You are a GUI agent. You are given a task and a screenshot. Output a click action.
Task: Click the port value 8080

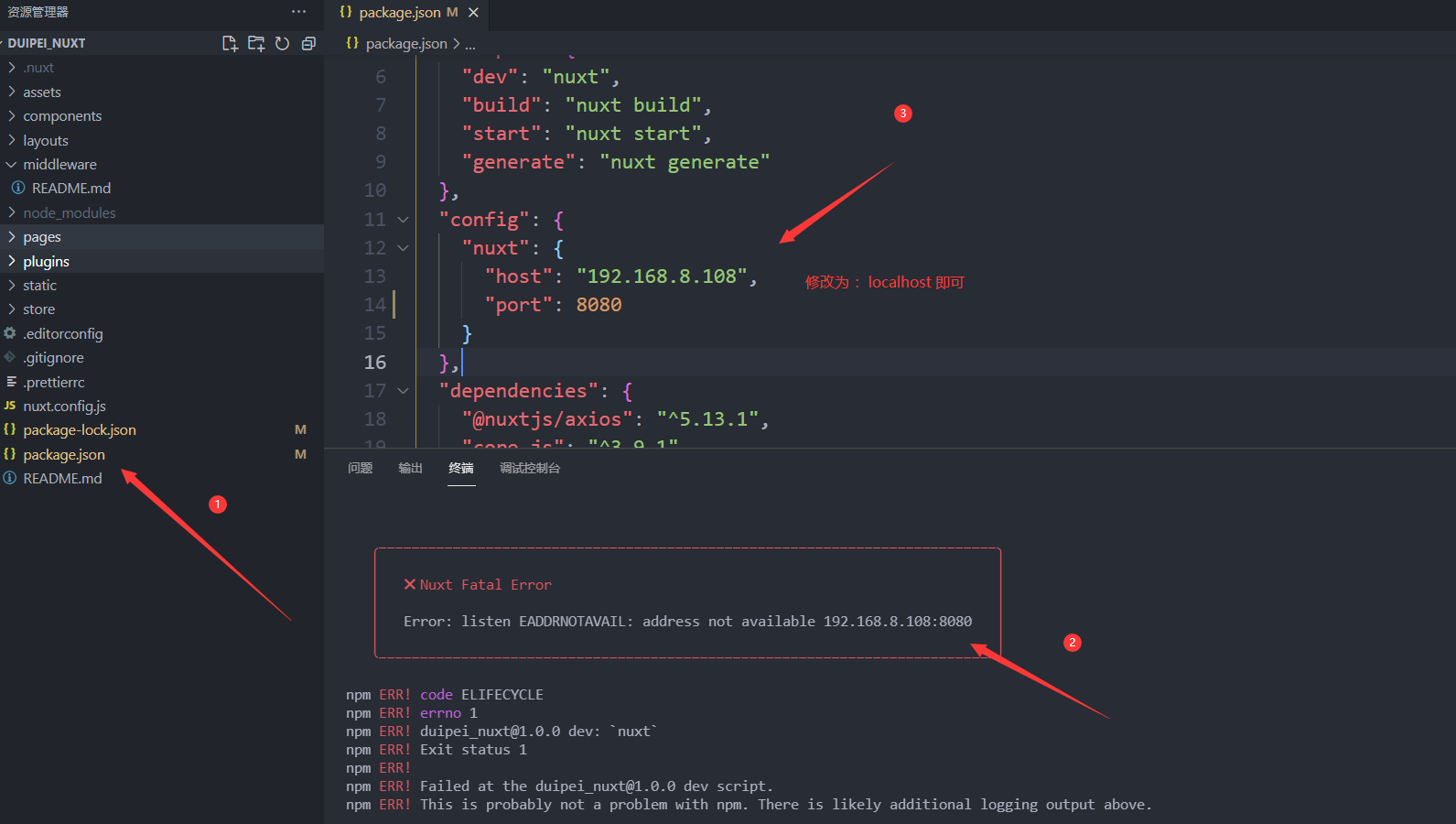[599, 305]
